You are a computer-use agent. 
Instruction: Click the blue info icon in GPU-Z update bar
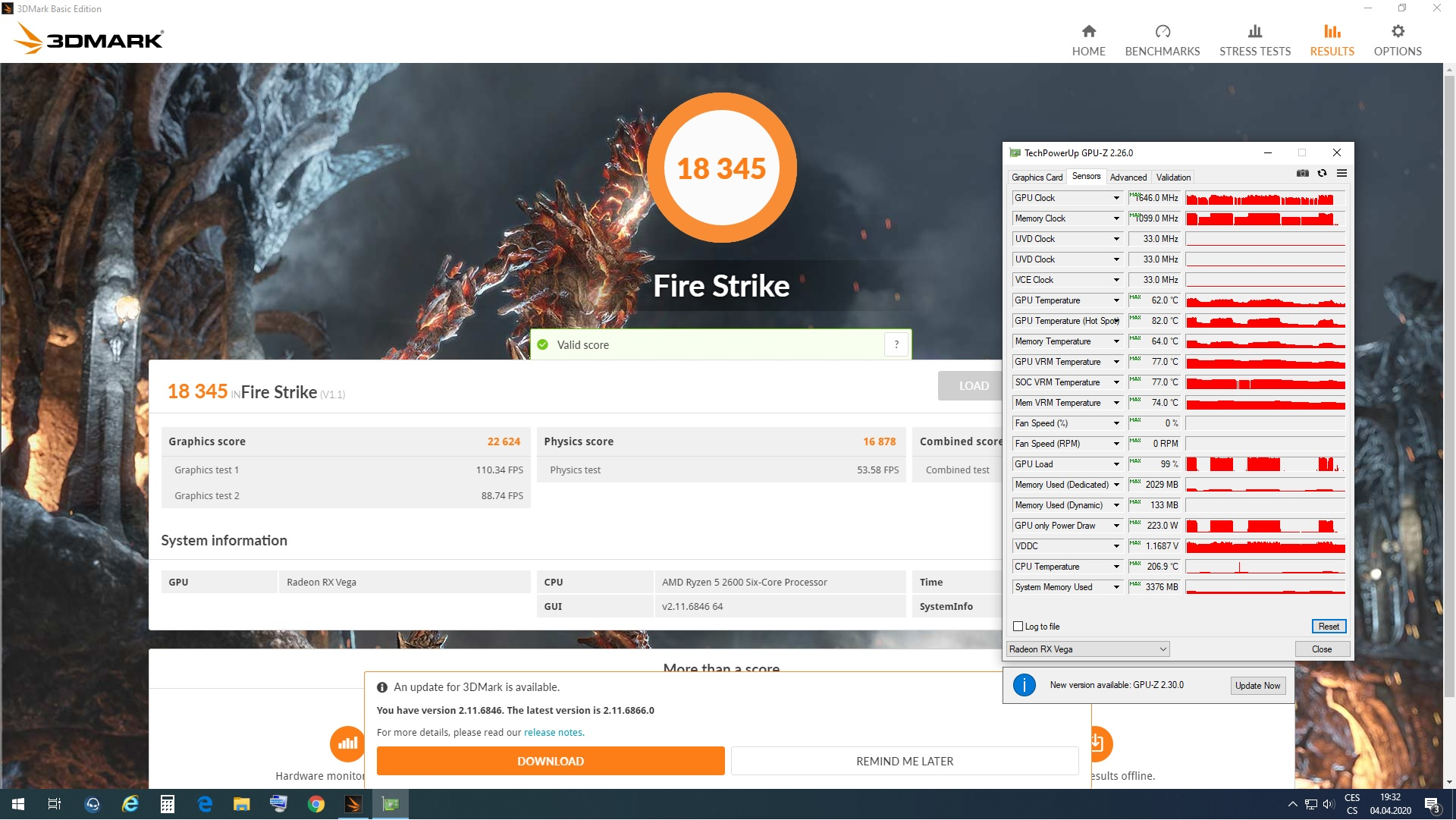pos(1024,685)
